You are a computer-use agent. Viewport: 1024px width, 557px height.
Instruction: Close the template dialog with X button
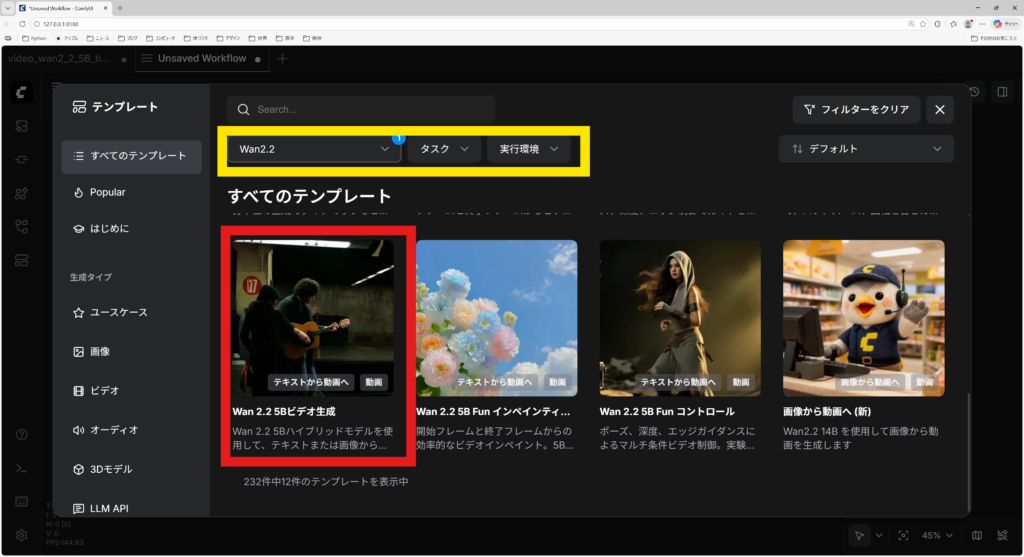[x=939, y=110]
